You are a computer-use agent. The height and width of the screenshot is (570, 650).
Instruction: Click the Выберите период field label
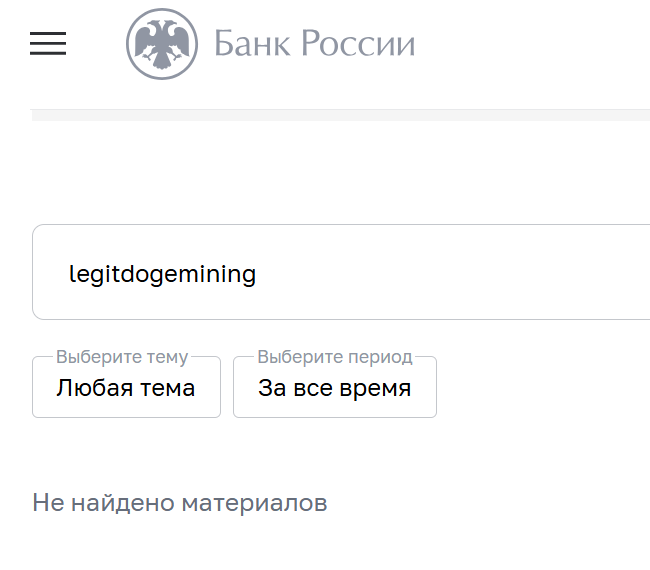(334, 357)
